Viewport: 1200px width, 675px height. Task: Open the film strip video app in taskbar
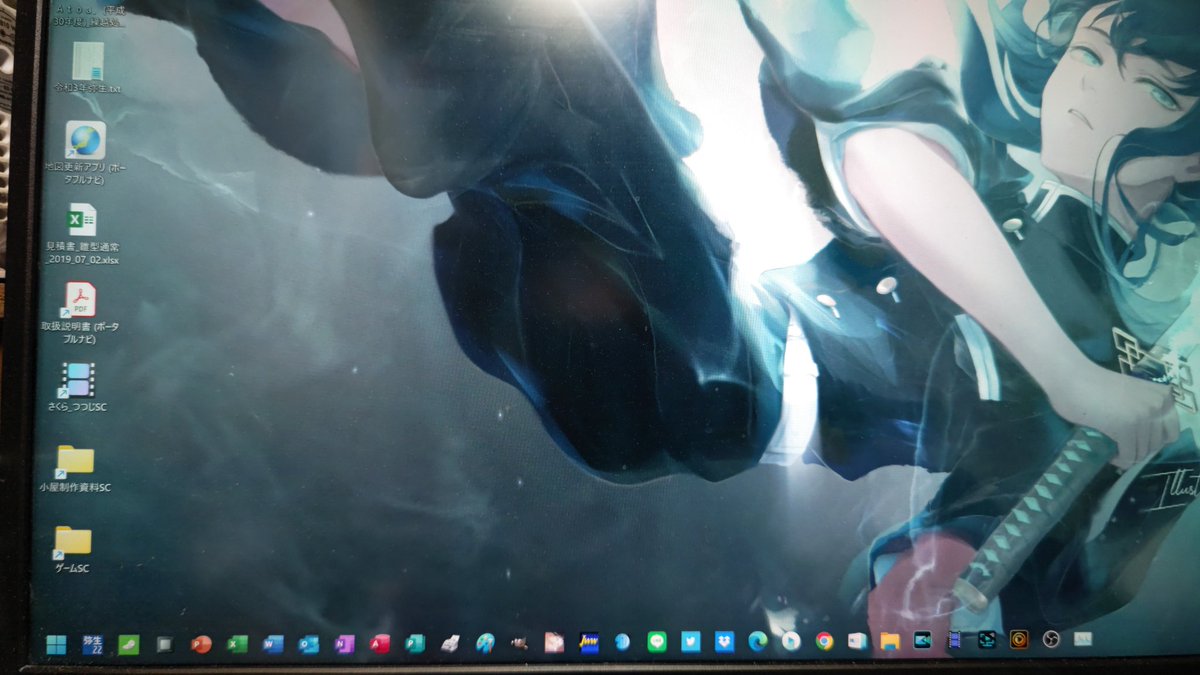tap(955, 640)
